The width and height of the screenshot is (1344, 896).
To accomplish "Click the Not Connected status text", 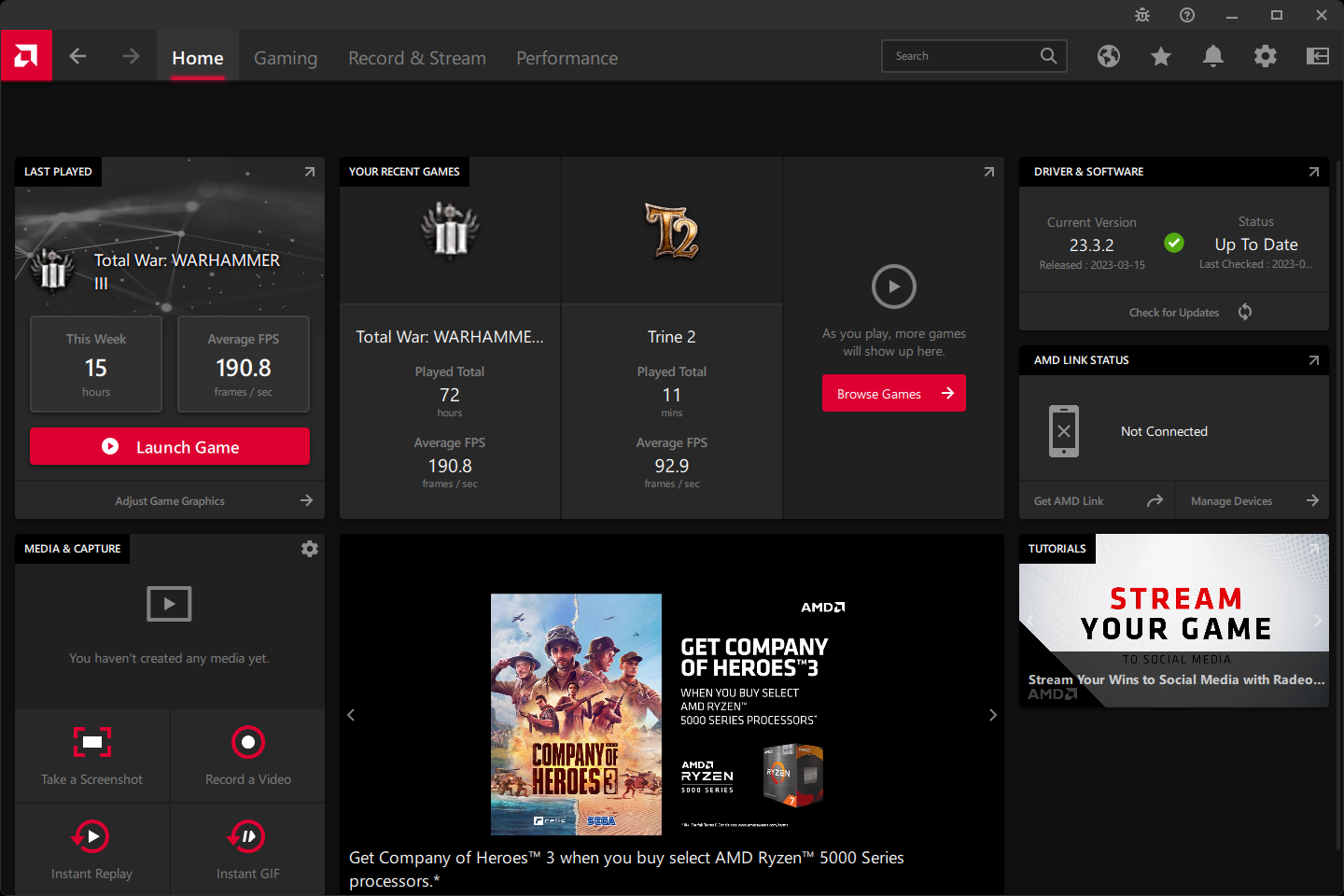I will pos(1164,431).
